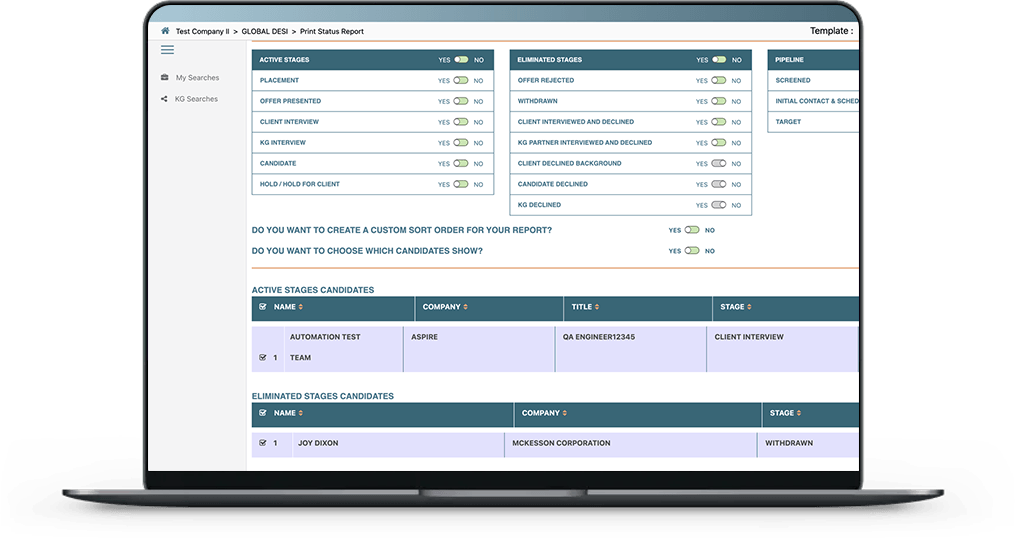This screenshot has width=1015, height=538.
Task: Open My Searches in sidebar
Action: [197, 78]
